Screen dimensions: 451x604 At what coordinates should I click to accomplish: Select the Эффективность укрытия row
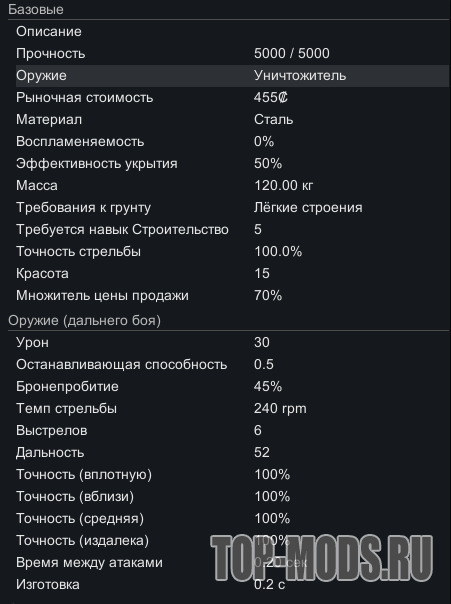232,163
